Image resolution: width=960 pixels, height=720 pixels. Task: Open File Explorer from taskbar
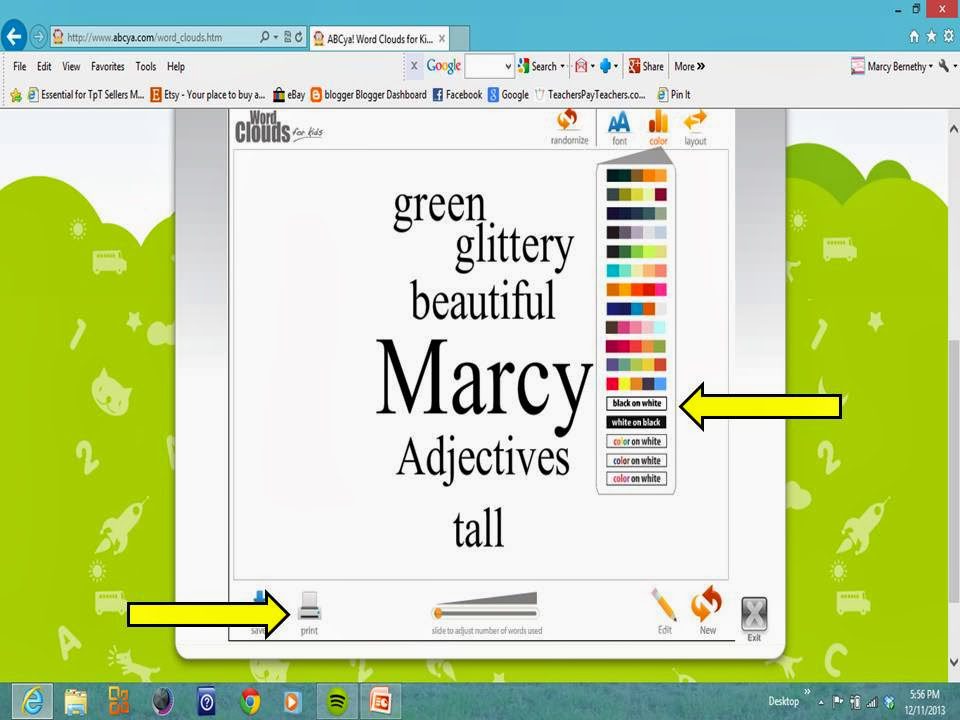(76, 702)
